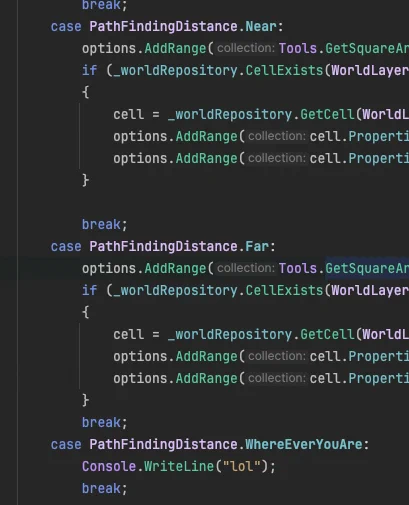Click GetCell method under the Near case
Screen dimensions: 409x505
coord(327,115)
